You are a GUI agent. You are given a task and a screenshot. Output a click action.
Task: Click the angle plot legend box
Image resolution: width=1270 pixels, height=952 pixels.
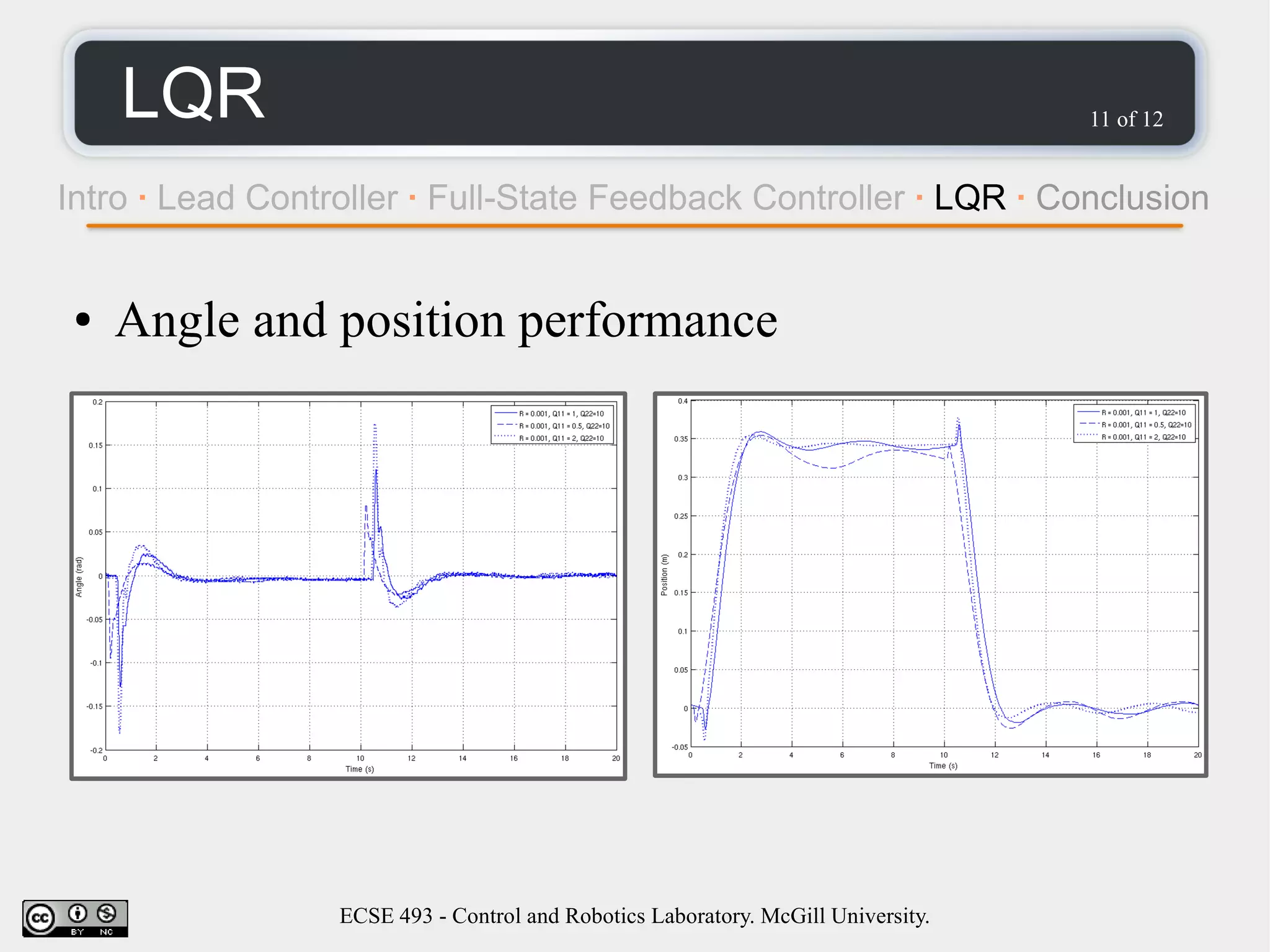pos(553,425)
